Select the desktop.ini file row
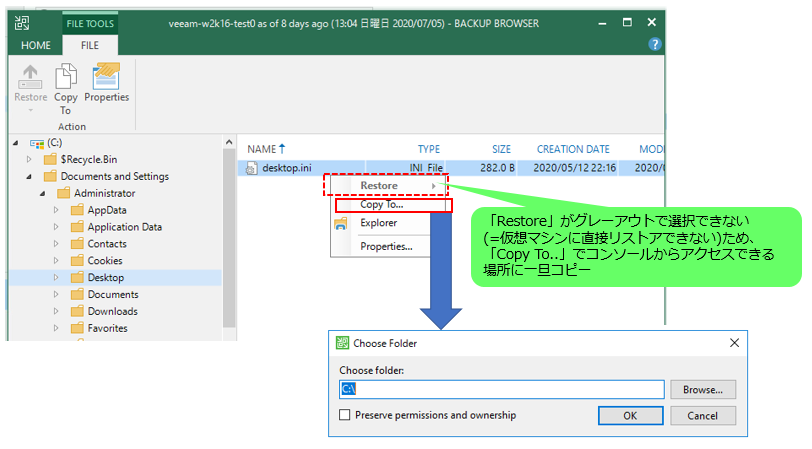The image size is (812, 449). [x=451, y=168]
